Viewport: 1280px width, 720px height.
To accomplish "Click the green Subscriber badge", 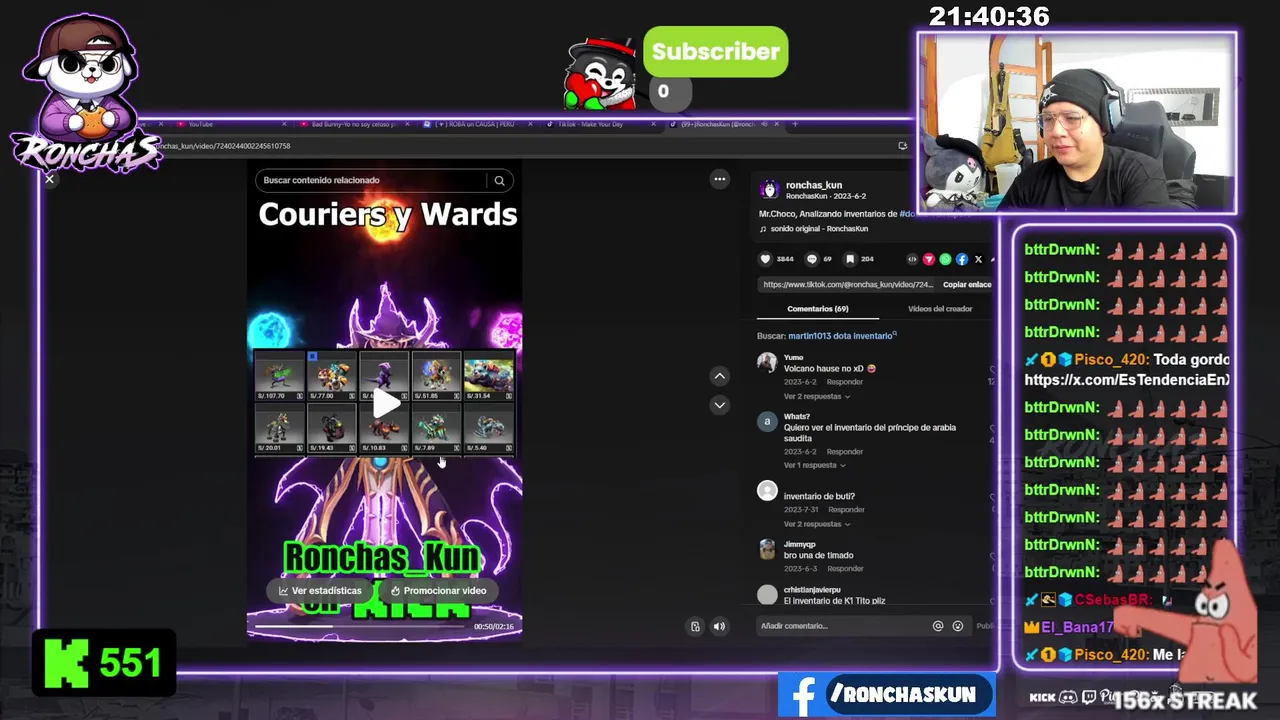I will (x=715, y=52).
